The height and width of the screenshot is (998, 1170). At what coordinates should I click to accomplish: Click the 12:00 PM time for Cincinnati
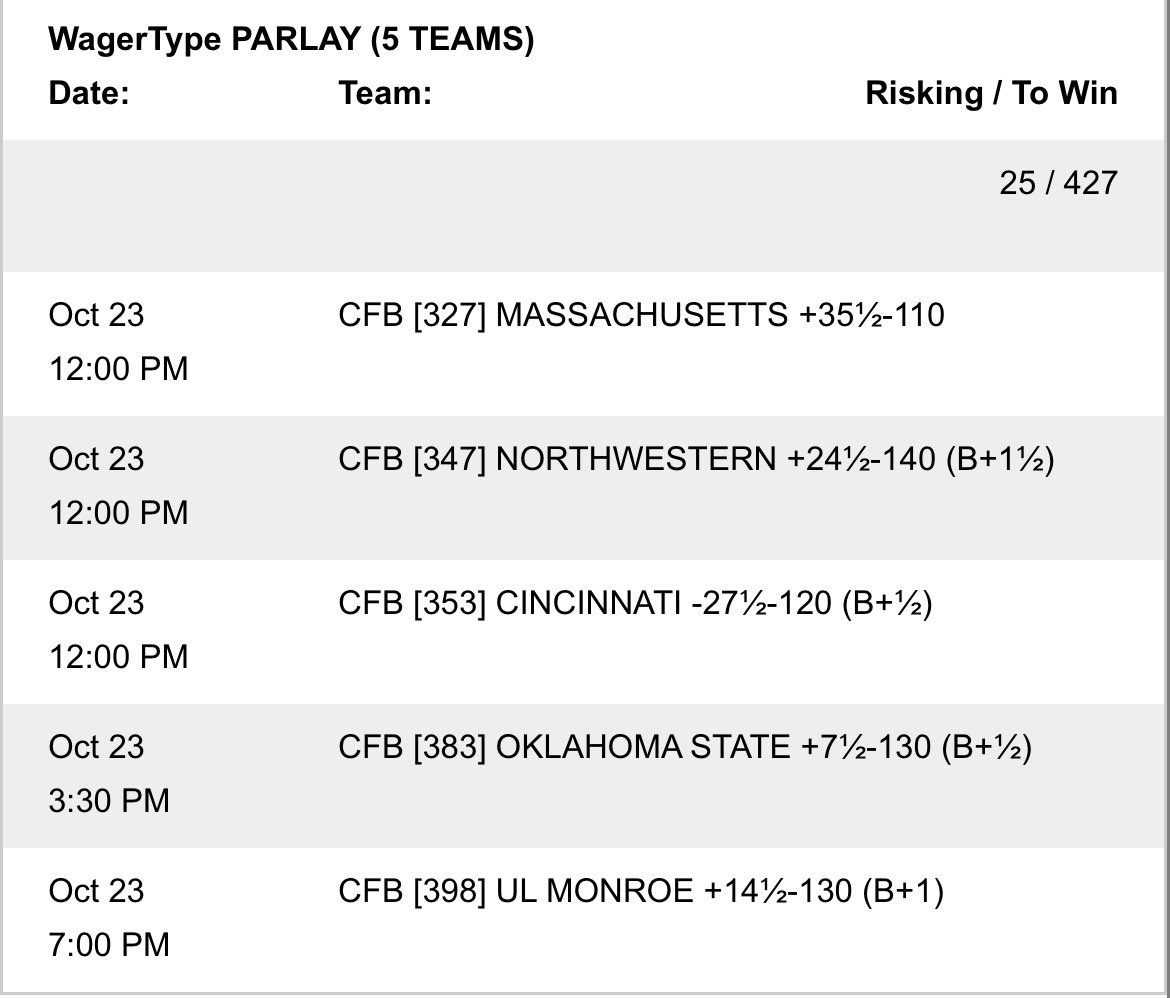119,657
